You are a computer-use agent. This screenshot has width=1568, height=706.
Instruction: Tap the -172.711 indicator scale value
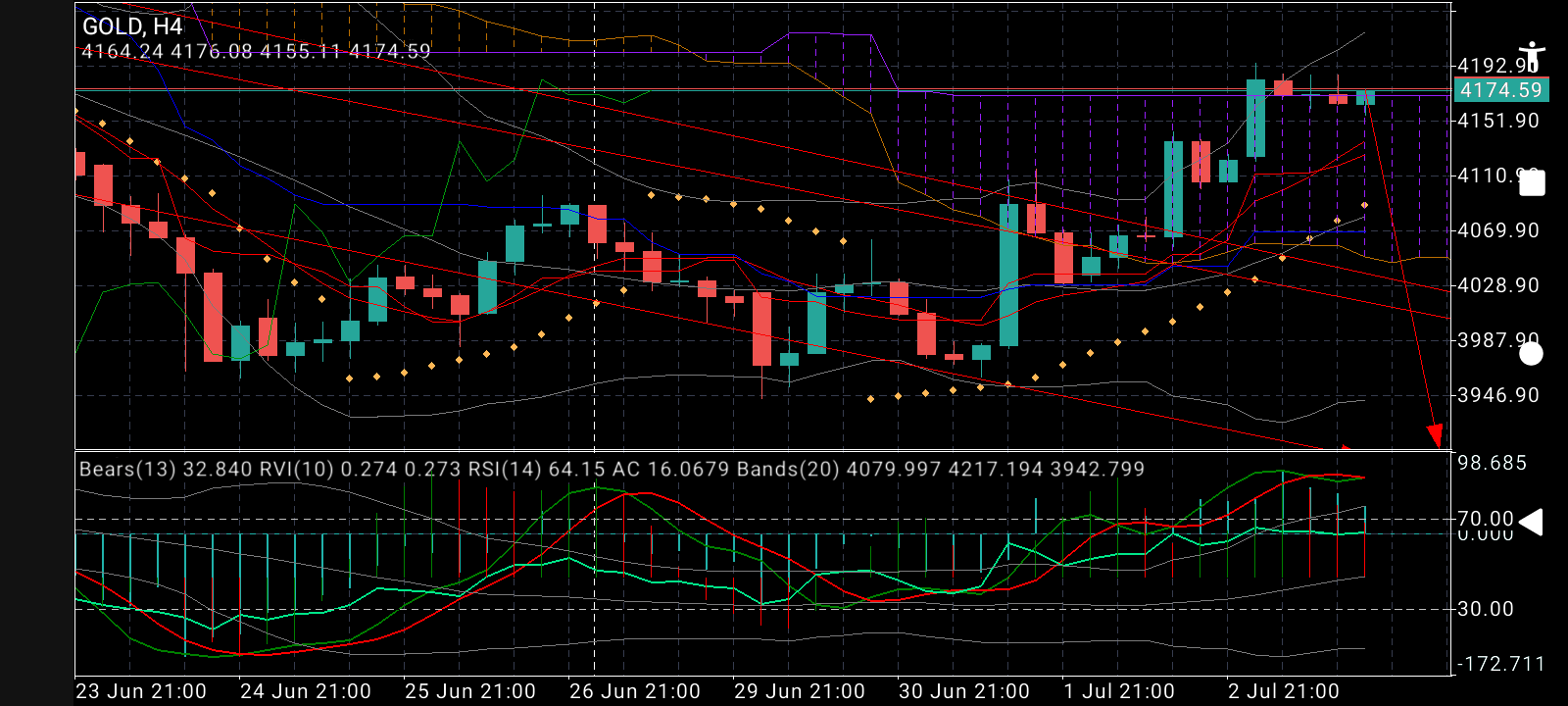point(1500,664)
